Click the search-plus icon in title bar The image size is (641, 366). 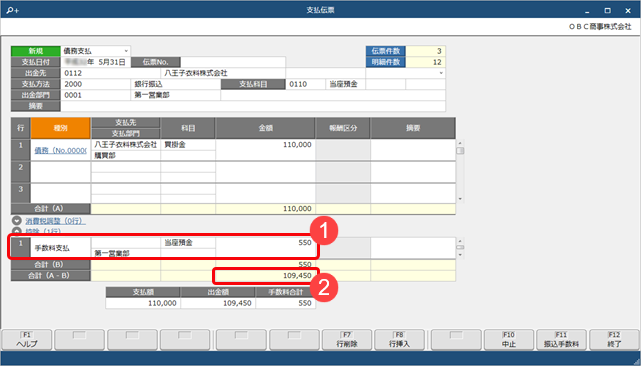[12, 10]
